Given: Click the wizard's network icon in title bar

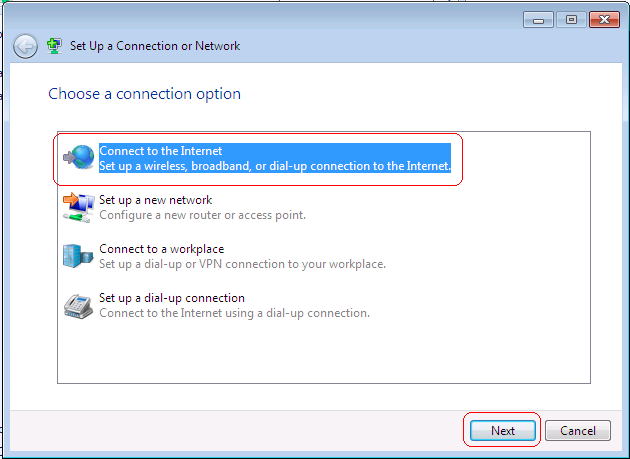Looking at the screenshot, I should pyautogui.click(x=55, y=45).
